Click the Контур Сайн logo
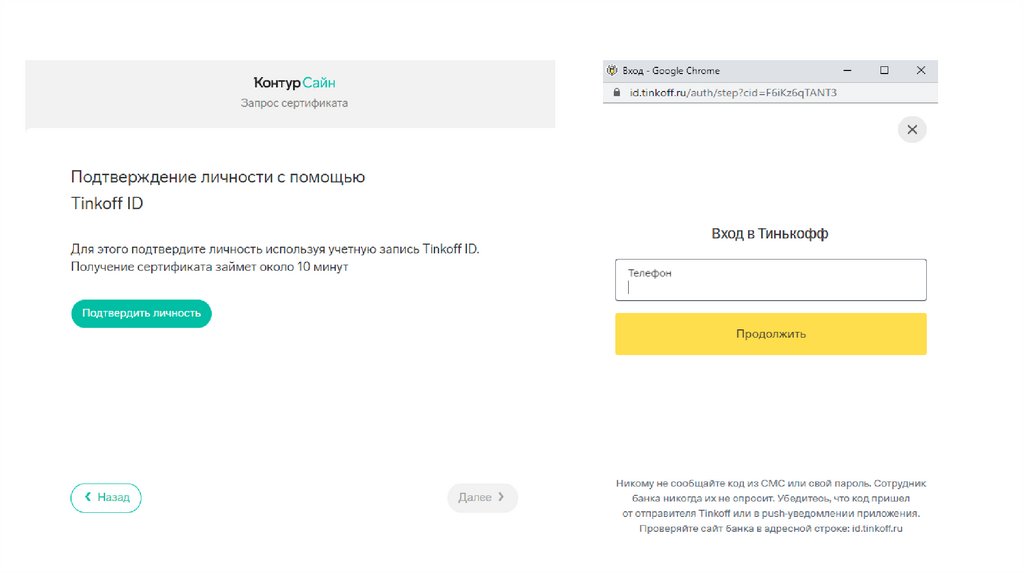The image size is (1024, 574). [x=294, y=82]
